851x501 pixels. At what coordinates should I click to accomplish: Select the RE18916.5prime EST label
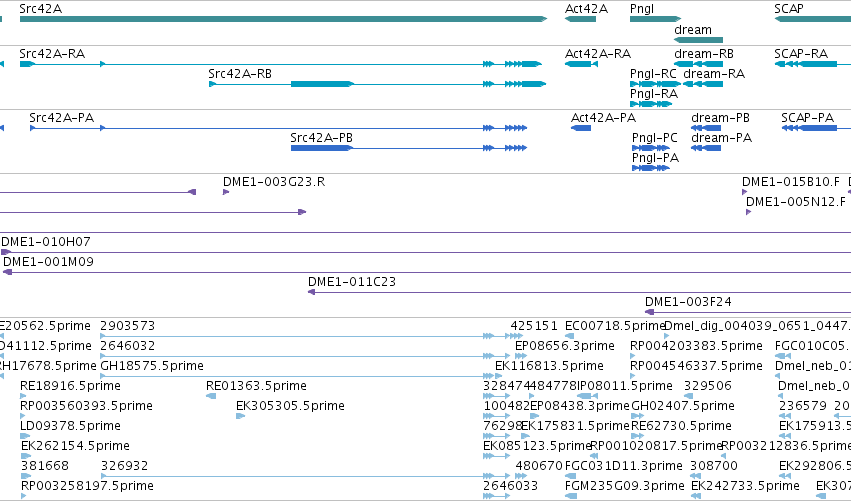(x=70, y=386)
